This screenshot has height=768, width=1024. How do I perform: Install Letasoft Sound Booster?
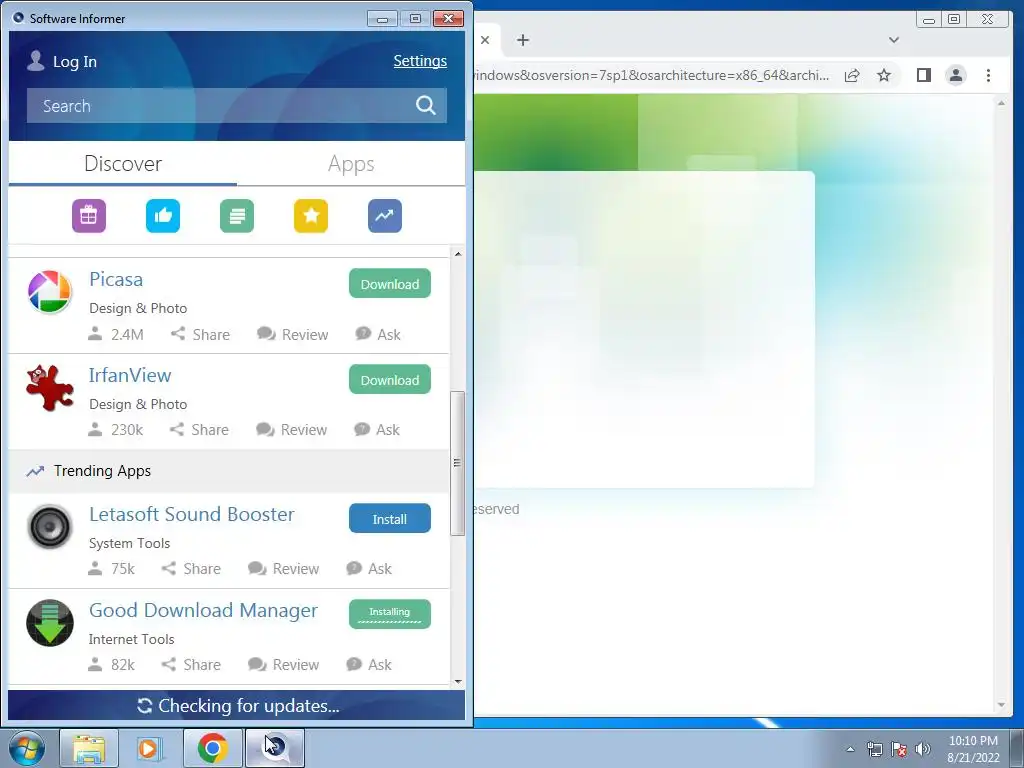[x=390, y=519]
